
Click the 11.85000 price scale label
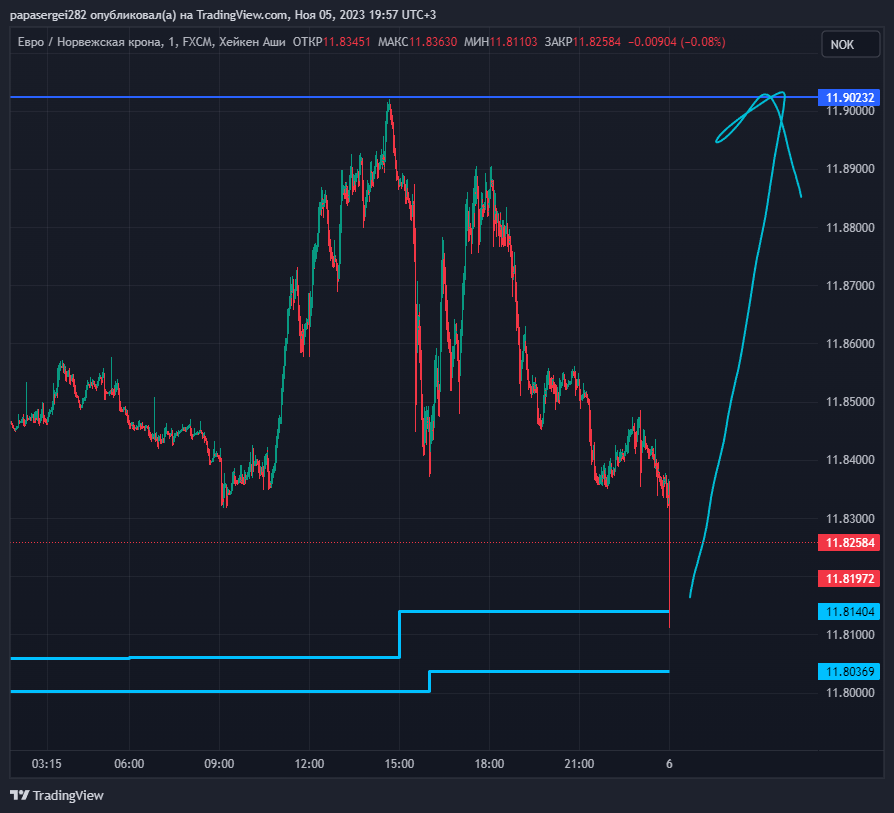850,401
